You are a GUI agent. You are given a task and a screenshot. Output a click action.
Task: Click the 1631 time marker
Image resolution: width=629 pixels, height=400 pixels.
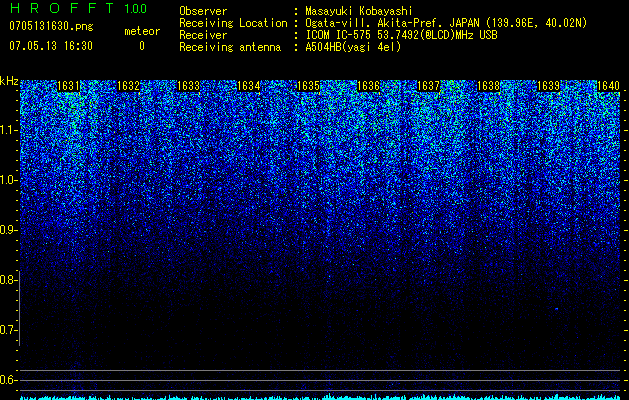point(68,86)
